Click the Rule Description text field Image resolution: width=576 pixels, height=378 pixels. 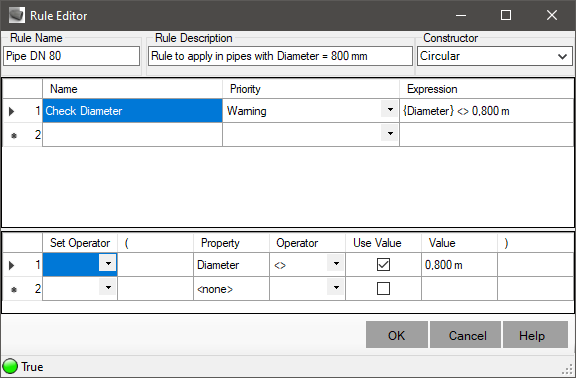(x=280, y=56)
